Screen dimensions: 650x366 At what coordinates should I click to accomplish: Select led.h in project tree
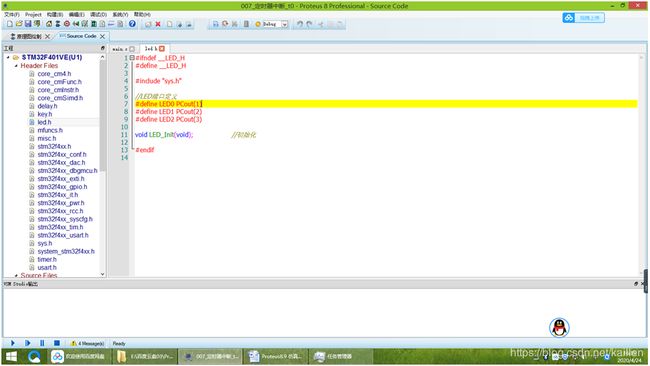pos(44,122)
